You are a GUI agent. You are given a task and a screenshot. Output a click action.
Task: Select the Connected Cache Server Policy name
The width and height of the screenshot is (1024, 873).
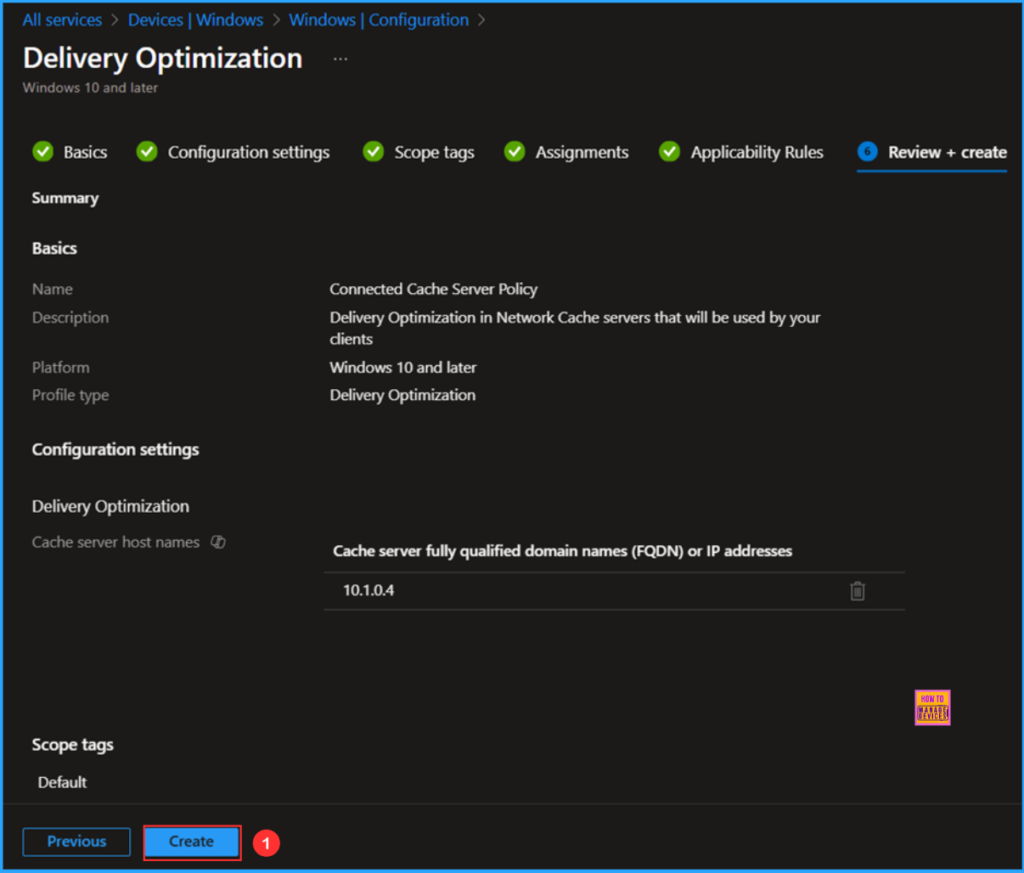tap(434, 289)
